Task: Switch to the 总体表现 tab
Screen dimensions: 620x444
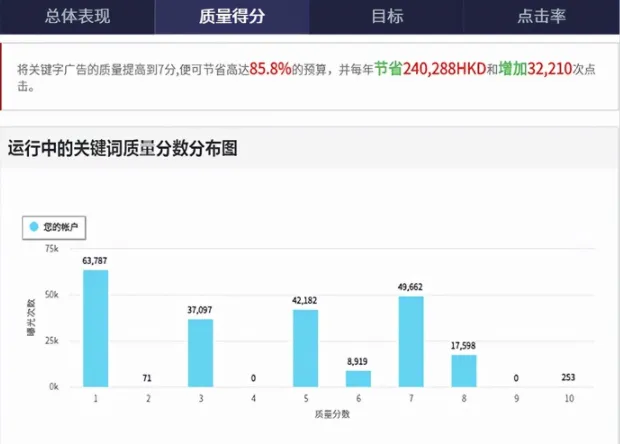Action: (x=77, y=17)
